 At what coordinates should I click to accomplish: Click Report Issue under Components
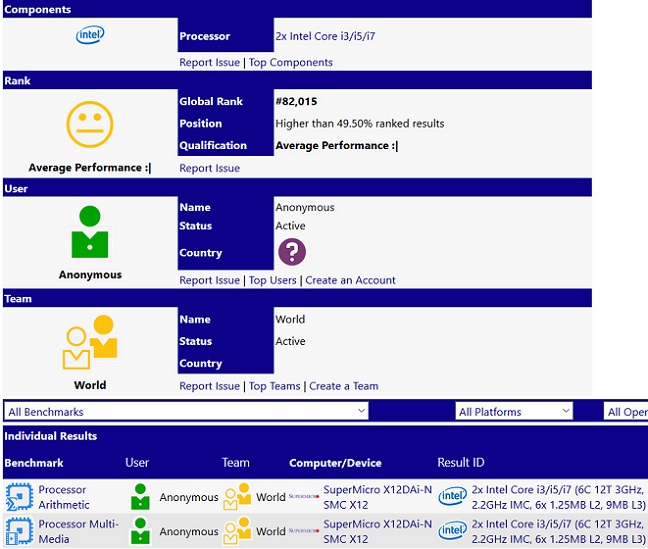click(x=210, y=62)
